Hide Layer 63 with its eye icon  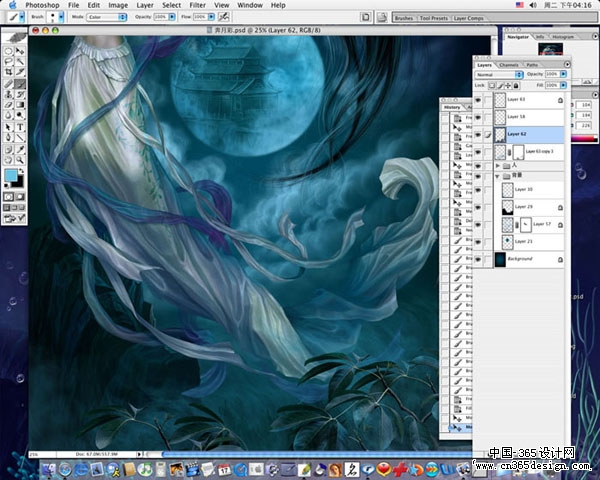point(478,100)
